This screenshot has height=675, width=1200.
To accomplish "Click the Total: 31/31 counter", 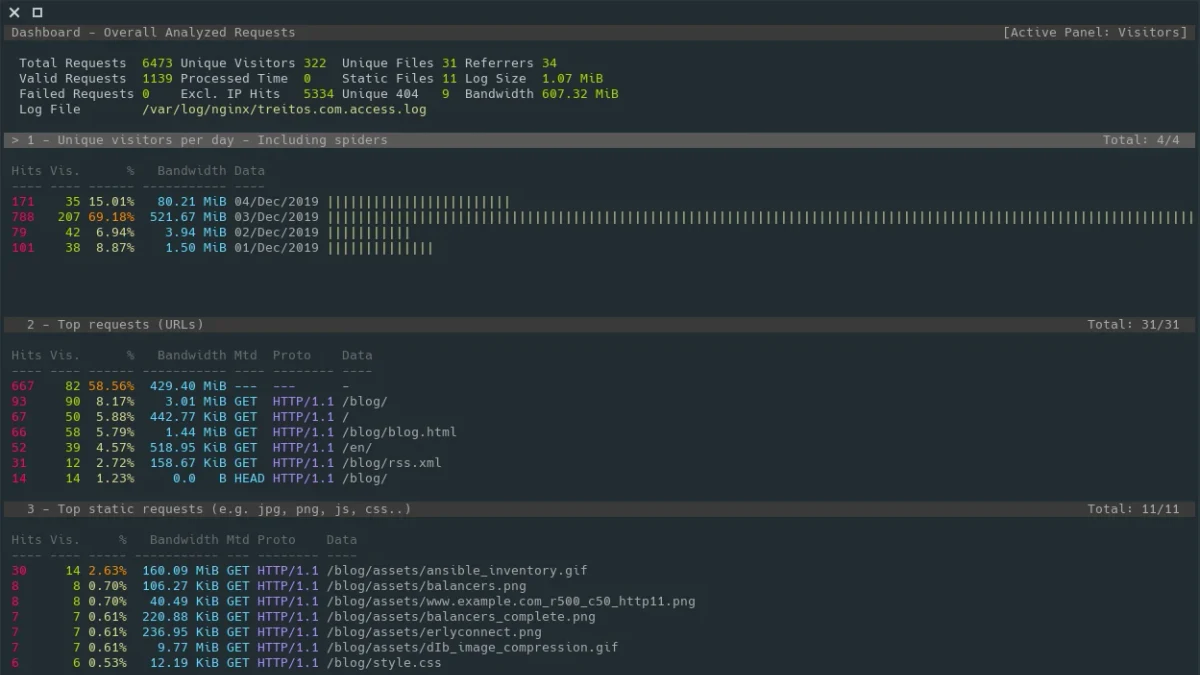I will 1133,325.
